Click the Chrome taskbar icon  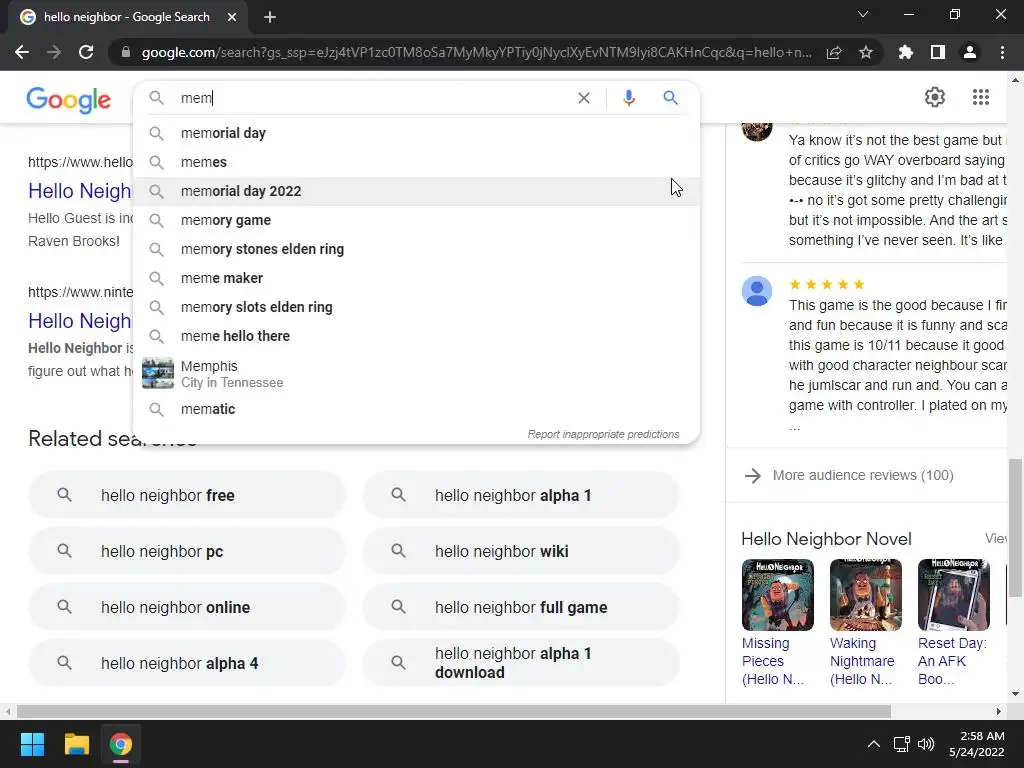[x=121, y=744]
